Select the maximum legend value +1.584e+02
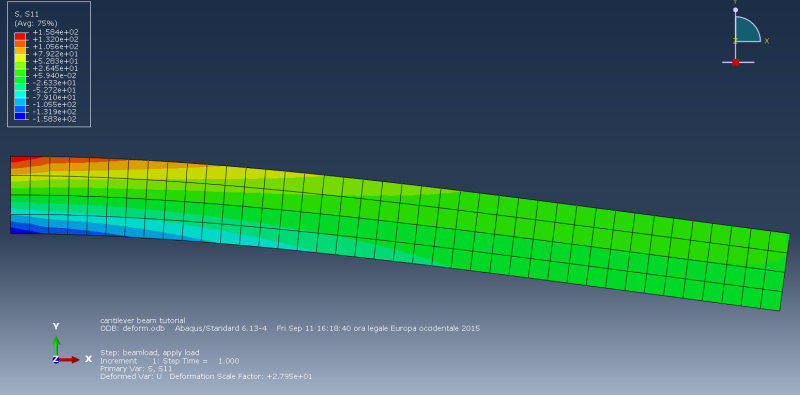Screen dimensions: 800x395 point(55,32)
